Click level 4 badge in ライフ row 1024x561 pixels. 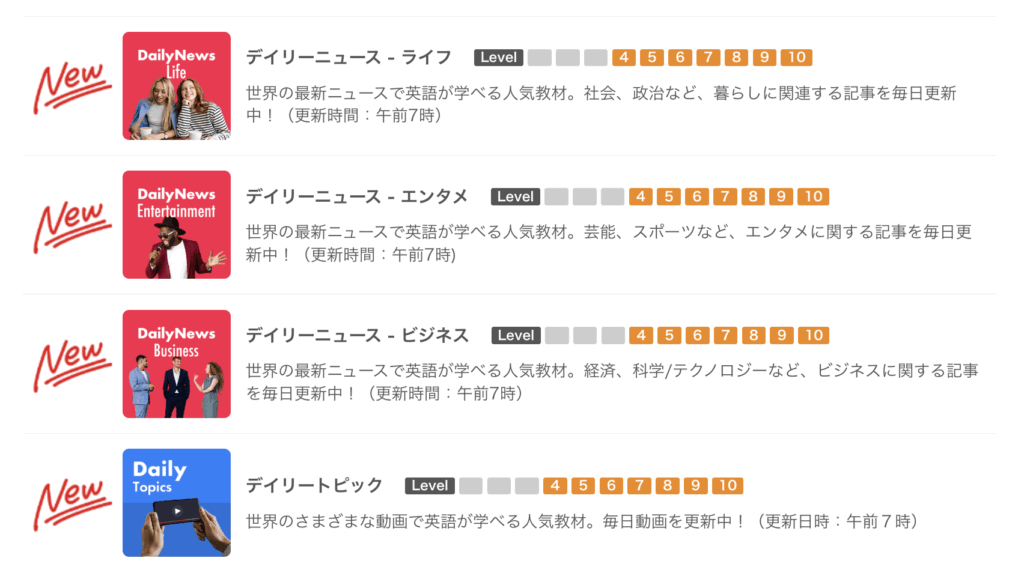pos(624,57)
